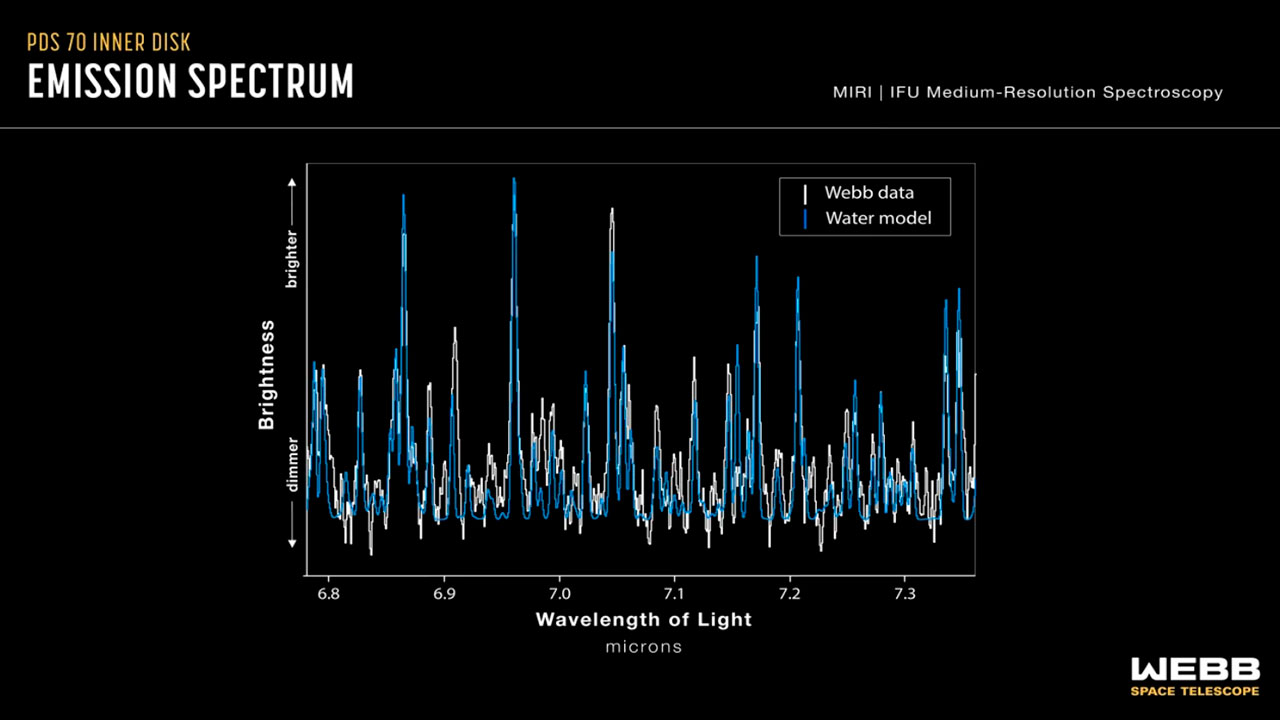Click the 'SPACE TELESCOPE' yellow text
The width and height of the screenshot is (1280, 720).
pos(1194,691)
